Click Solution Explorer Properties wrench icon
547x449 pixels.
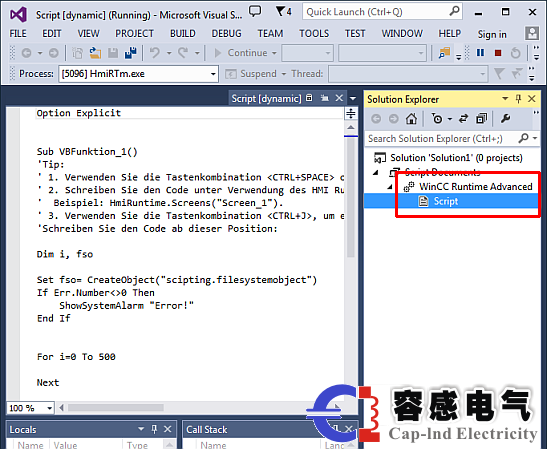(x=505, y=119)
